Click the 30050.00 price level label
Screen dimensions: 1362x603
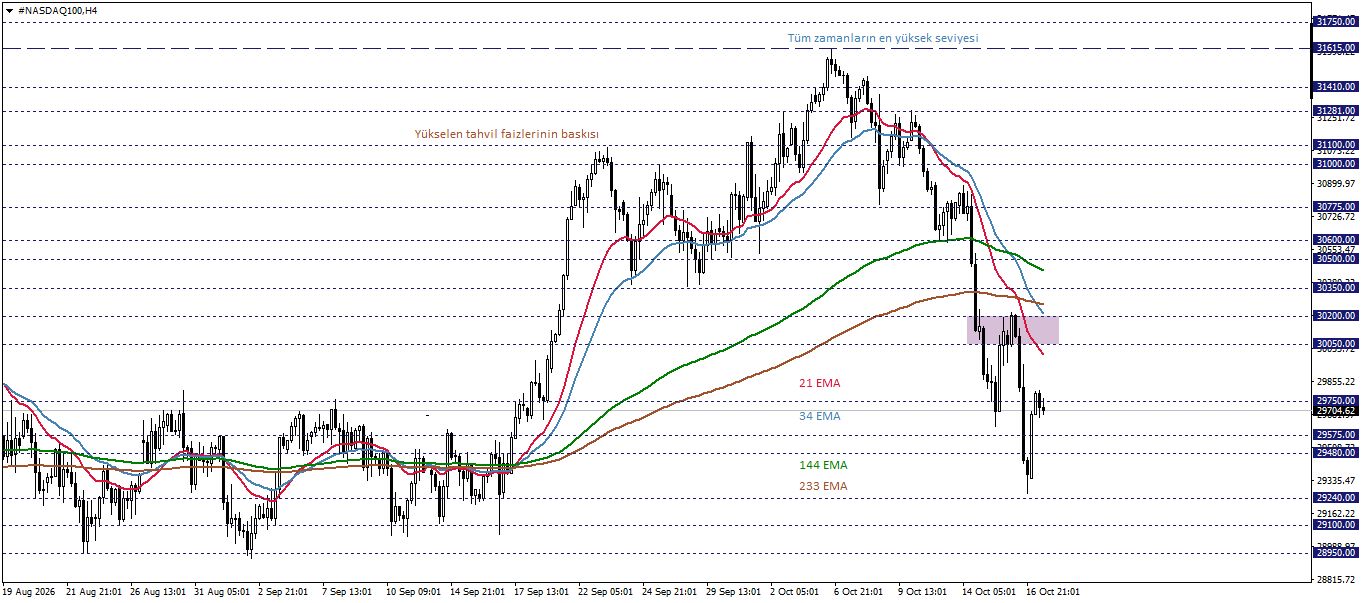click(1336, 343)
